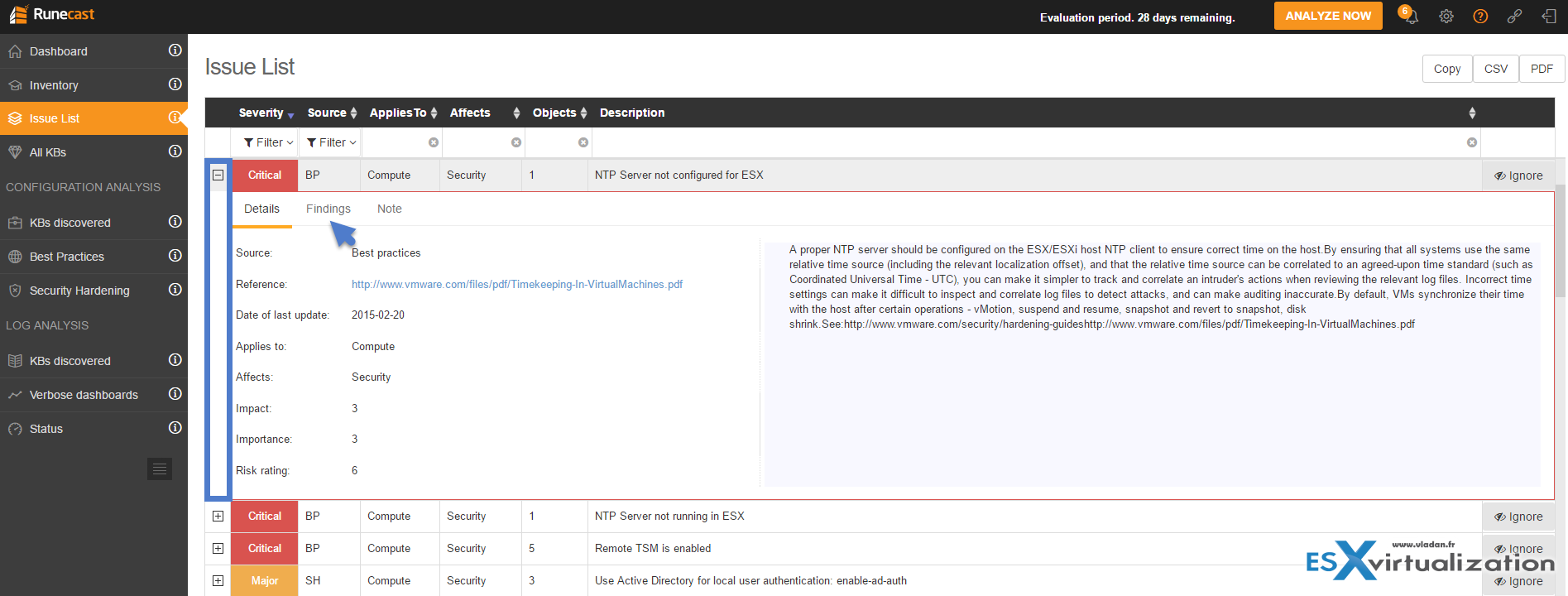
Task: Click the Runecast logo
Action: click(52, 15)
